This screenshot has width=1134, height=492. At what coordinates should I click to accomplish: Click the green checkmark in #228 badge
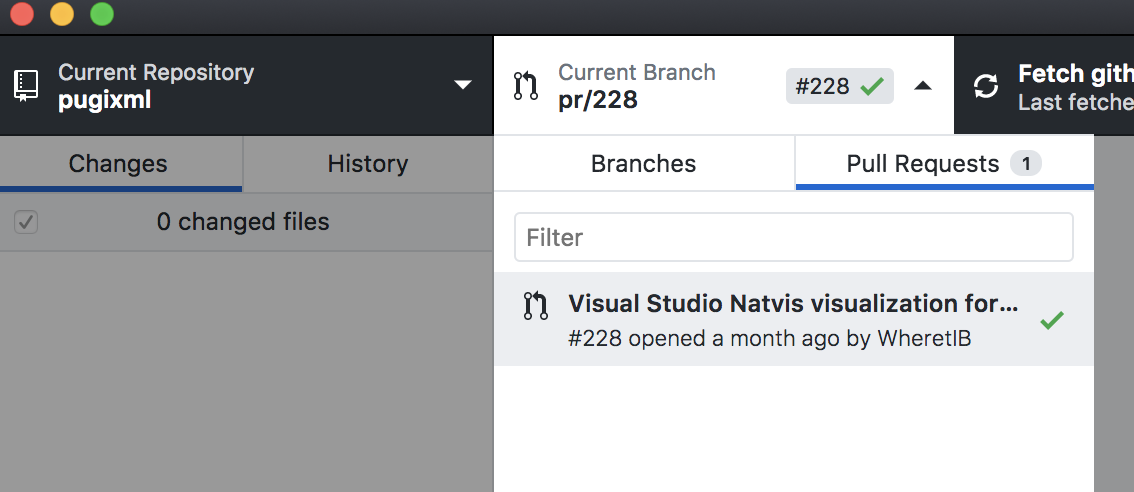tap(872, 86)
